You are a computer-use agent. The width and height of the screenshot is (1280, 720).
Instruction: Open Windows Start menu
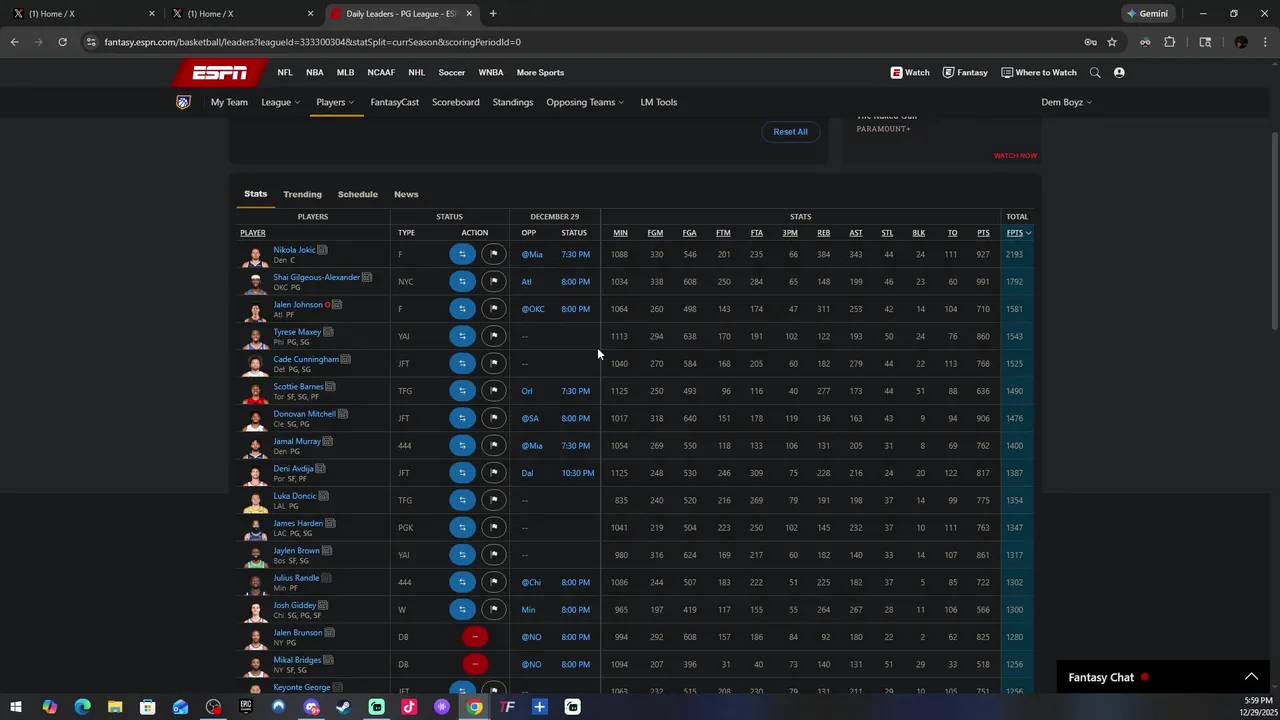click(x=16, y=707)
